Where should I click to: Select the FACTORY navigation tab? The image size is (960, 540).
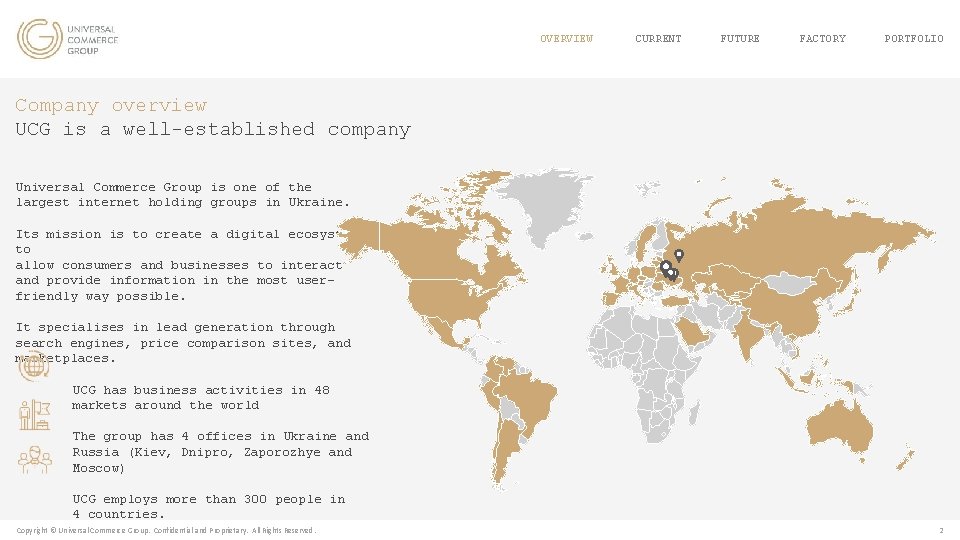tap(822, 39)
